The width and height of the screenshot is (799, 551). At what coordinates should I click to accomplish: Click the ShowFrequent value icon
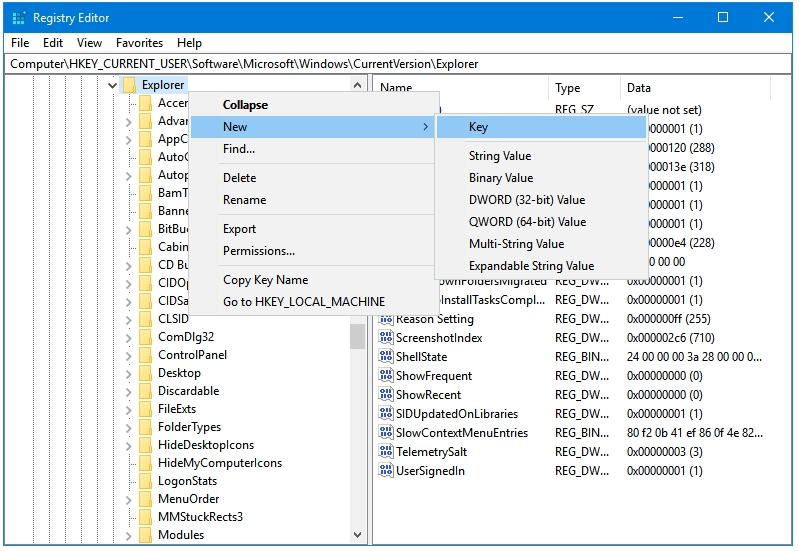click(x=386, y=375)
